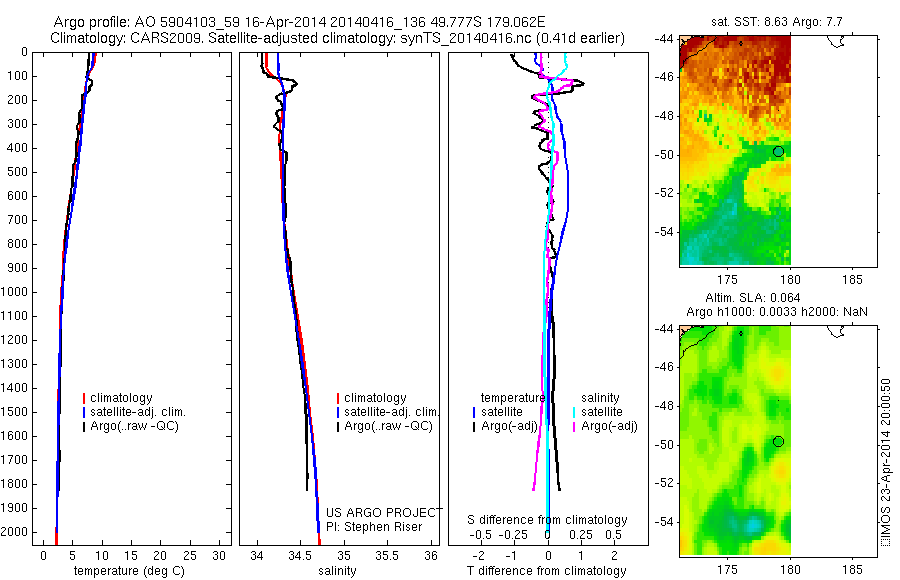Image resolution: width=900 pixels, height=580 pixels.
Task: Click S difference tick -0.25
Action: [x=513, y=535]
